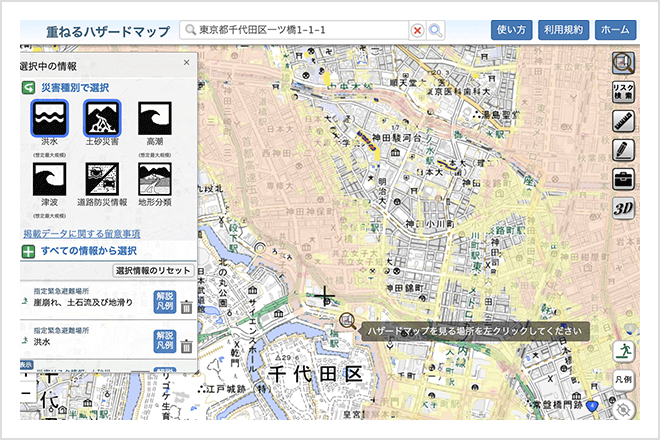This screenshot has width=660, height=440.
Task: Select the 道路防災情報 road disaster icon
Action: coord(102,179)
